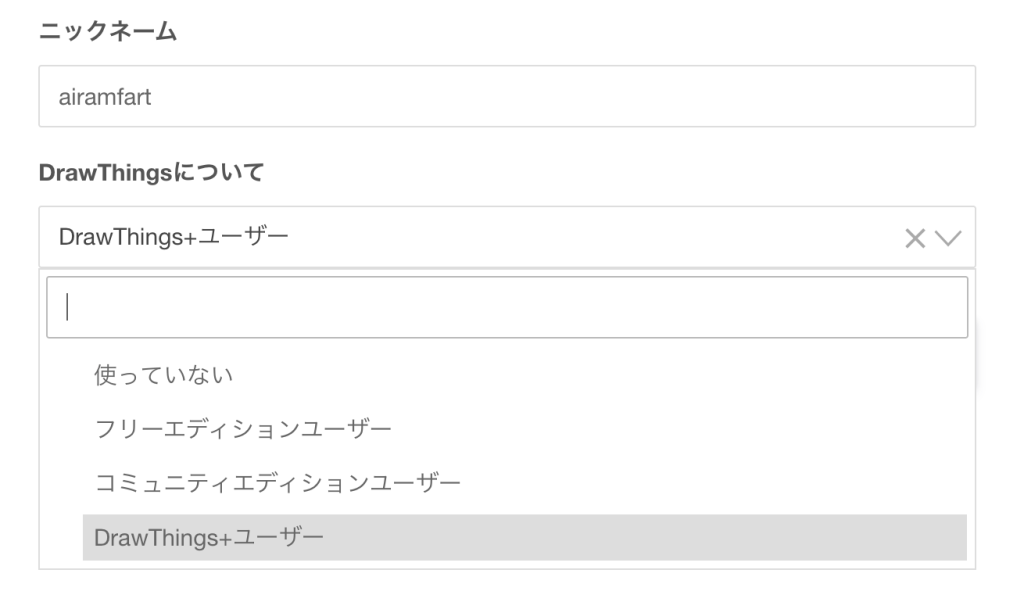Click the ニックネーム field label
Viewport: 1024px width, 602px height.
pos(108,32)
